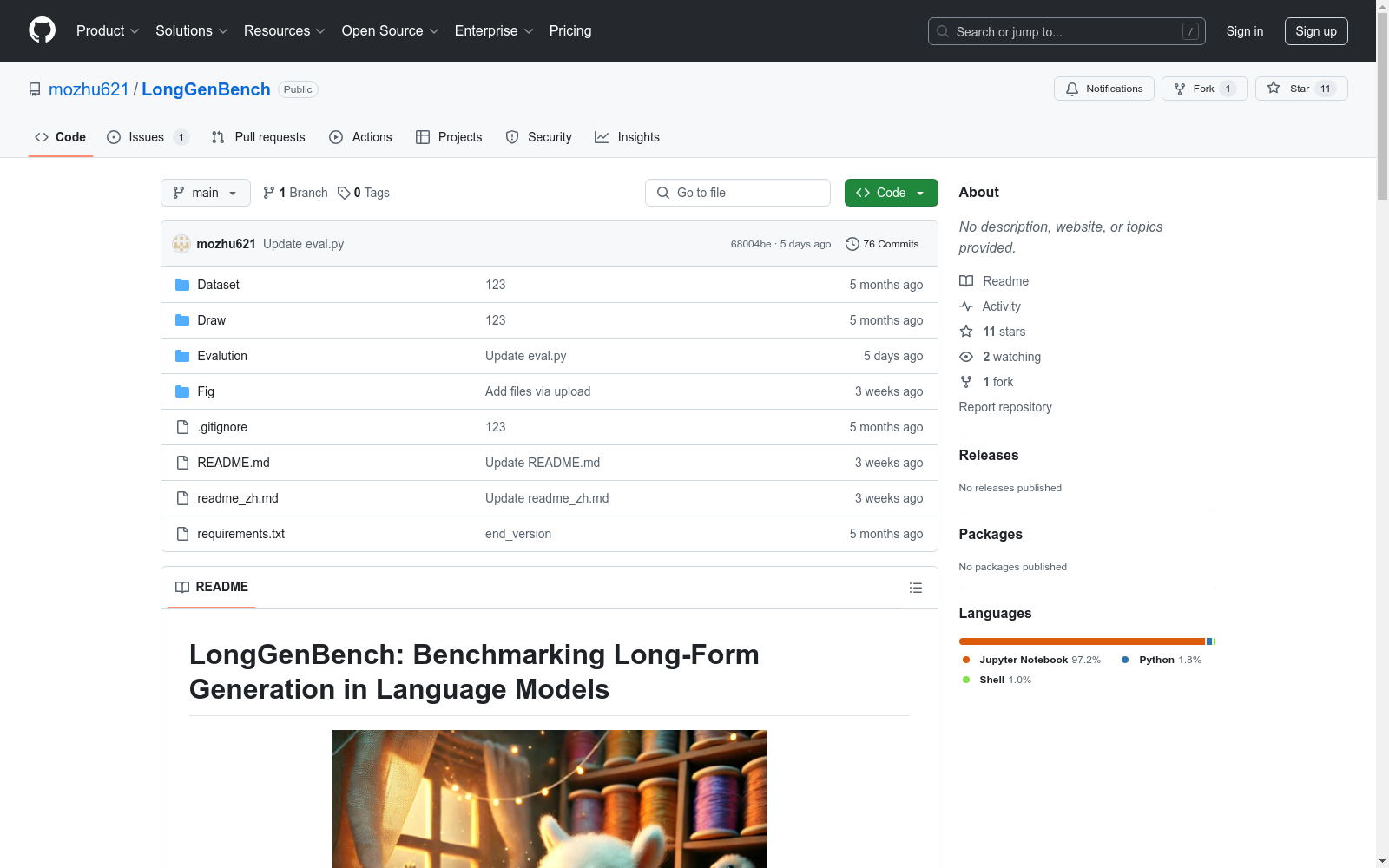Viewport: 1389px width, 868px height.
Task: Click the eye icon beside 2 watching
Action: (x=966, y=357)
